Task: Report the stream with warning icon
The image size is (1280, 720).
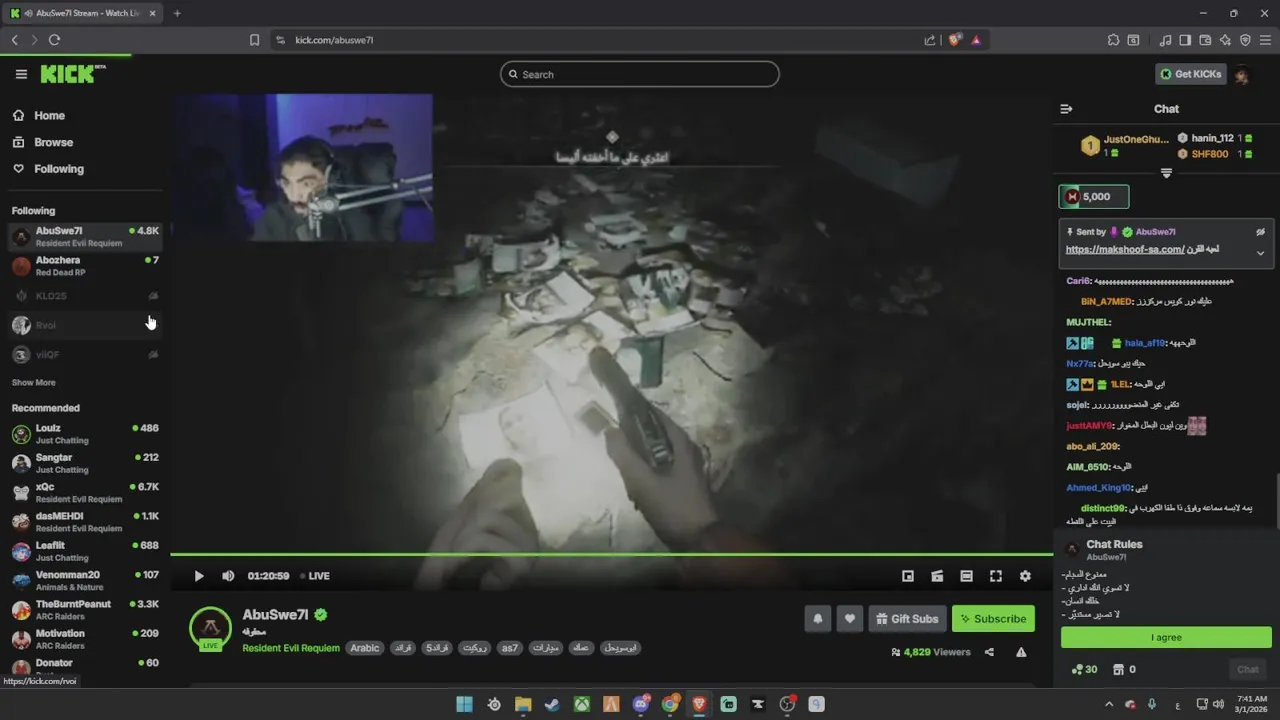Action: [1021, 652]
